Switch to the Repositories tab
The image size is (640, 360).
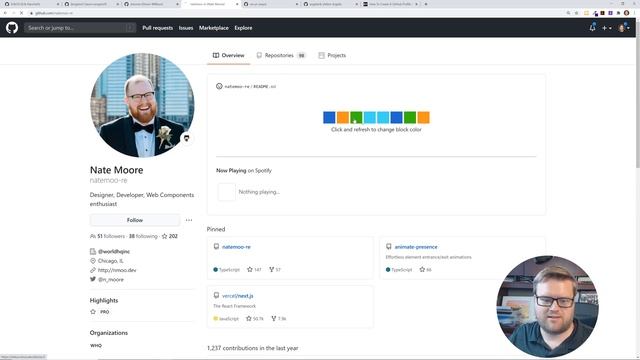coord(281,56)
